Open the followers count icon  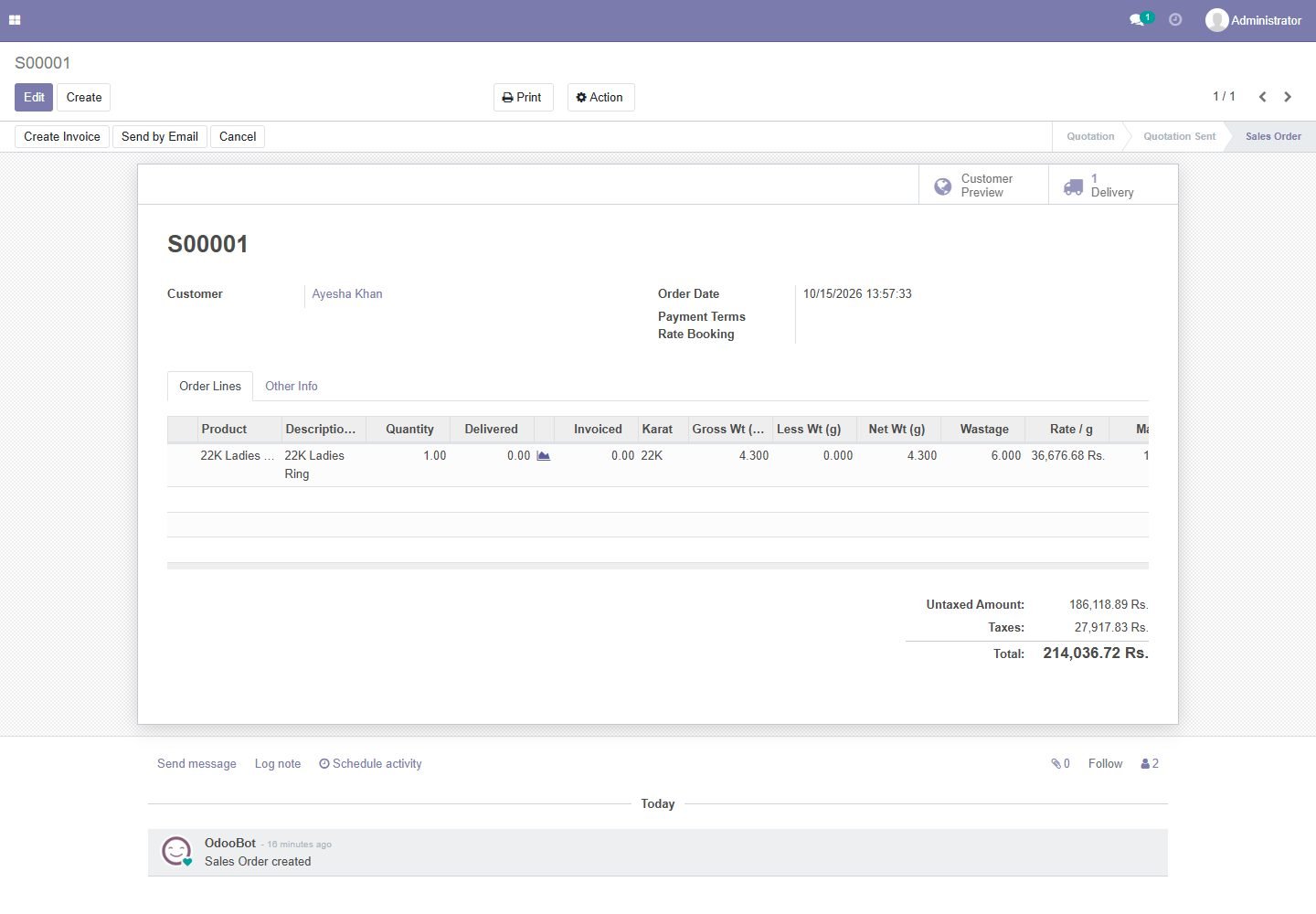(1150, 764)
